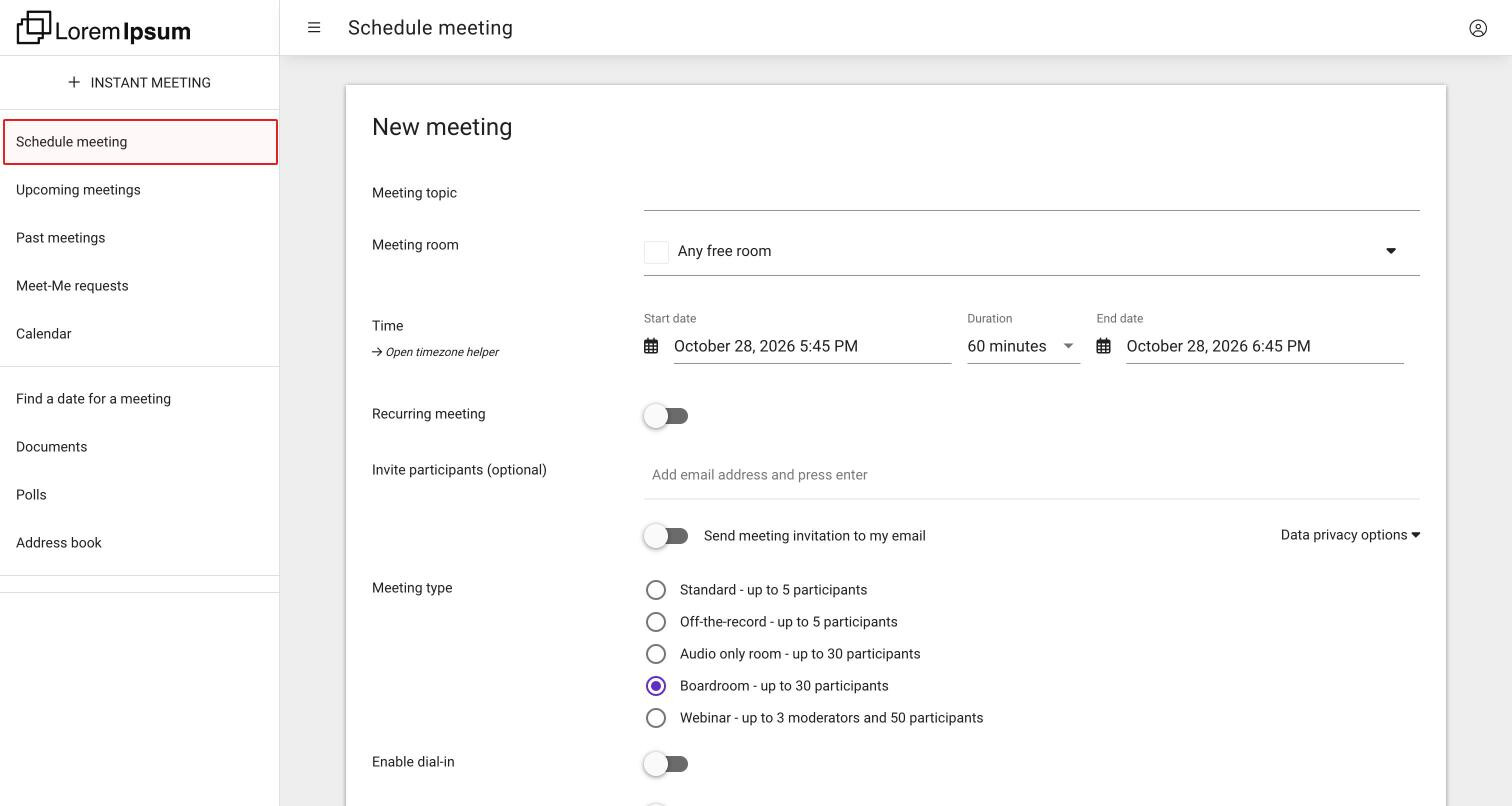Screen dimensions: 1512x806
Task: Open Find a date for a meeting
Action: (x=139, y=399)
